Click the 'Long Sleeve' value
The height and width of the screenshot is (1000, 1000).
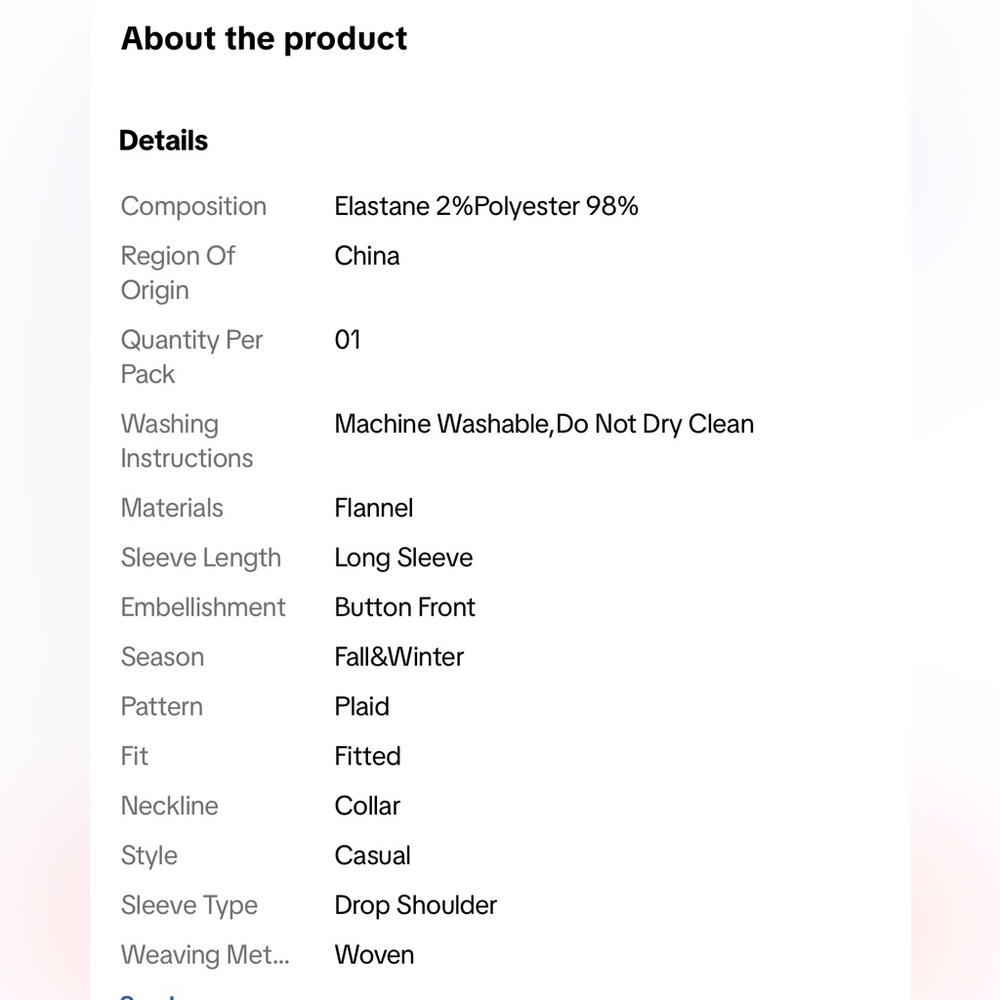click(x=404, y=558)
